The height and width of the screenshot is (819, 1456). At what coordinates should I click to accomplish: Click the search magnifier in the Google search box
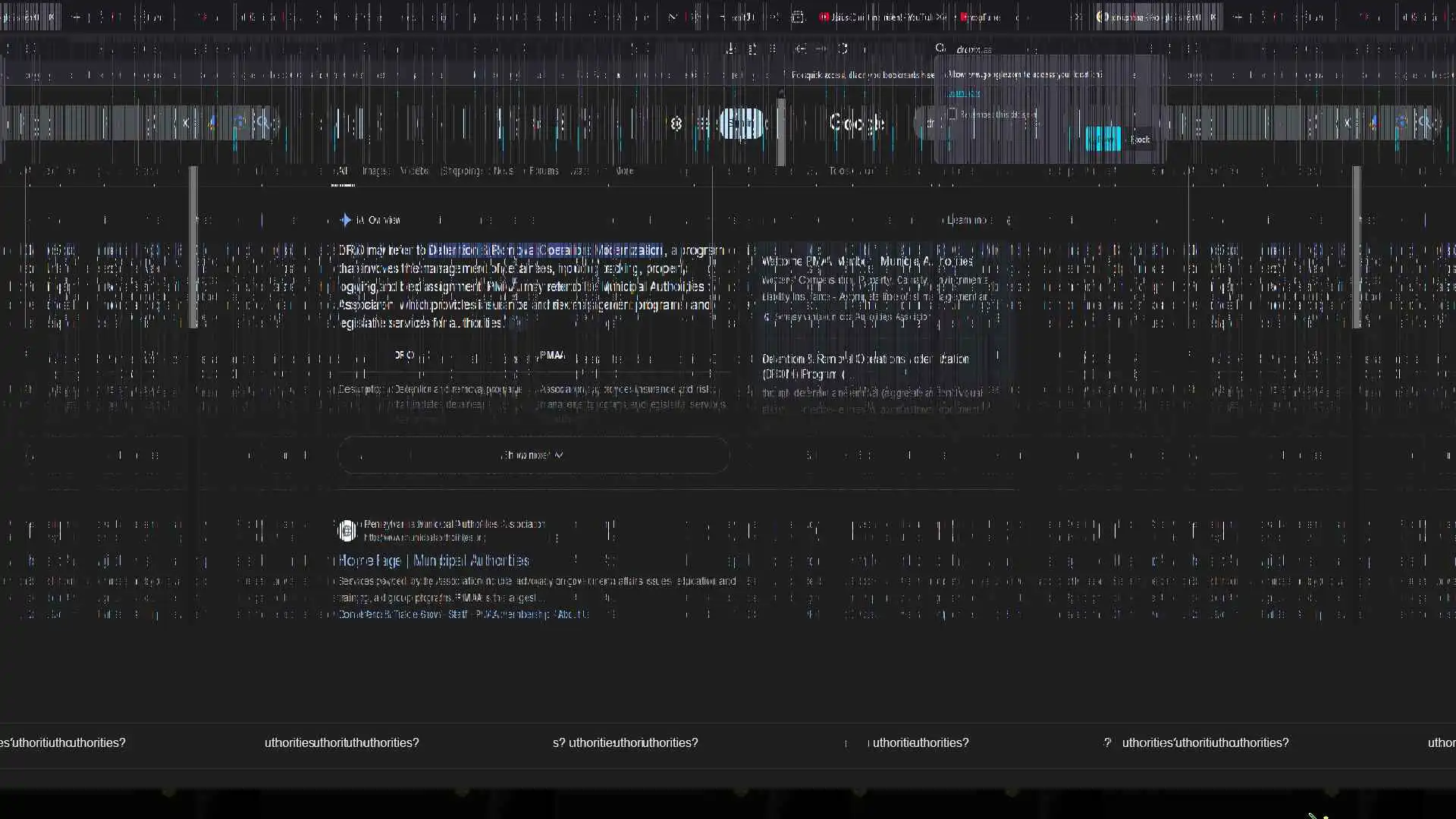click(x=262, y=121)
